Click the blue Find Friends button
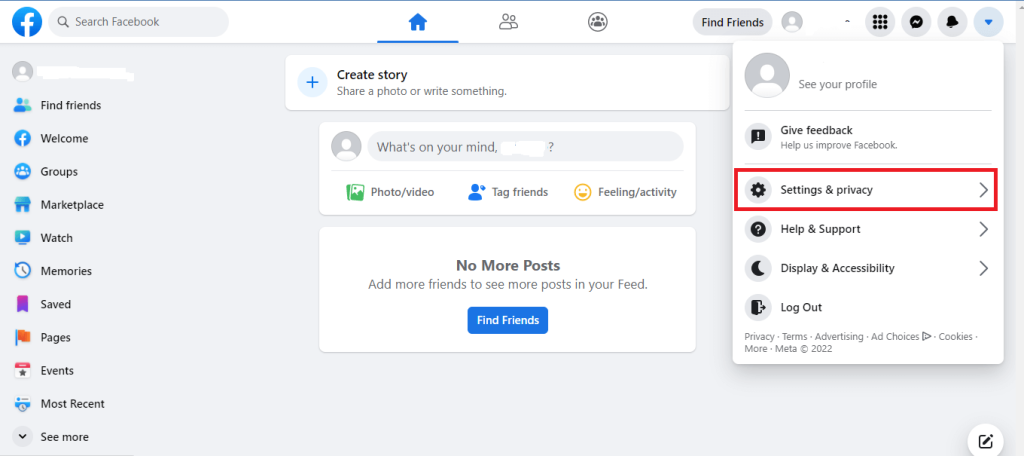1024x456 pixels. click(x=507, y=320)
